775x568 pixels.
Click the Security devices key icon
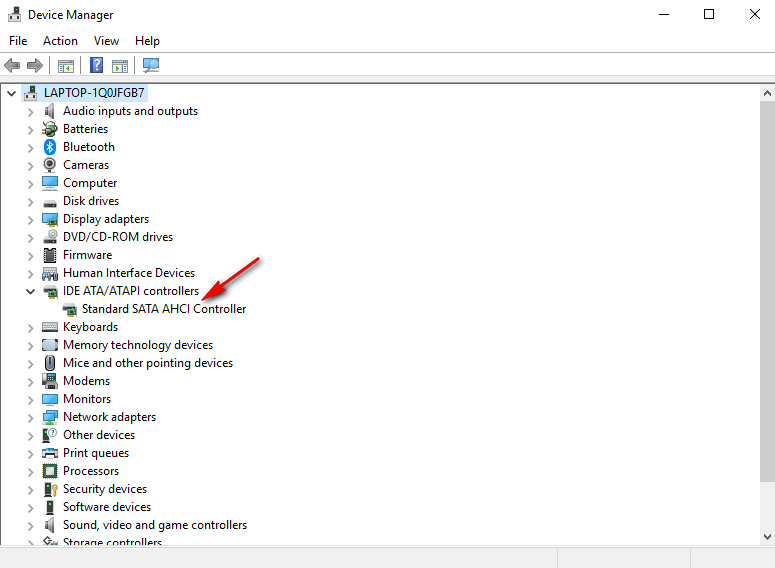click(x=50, y=489)
